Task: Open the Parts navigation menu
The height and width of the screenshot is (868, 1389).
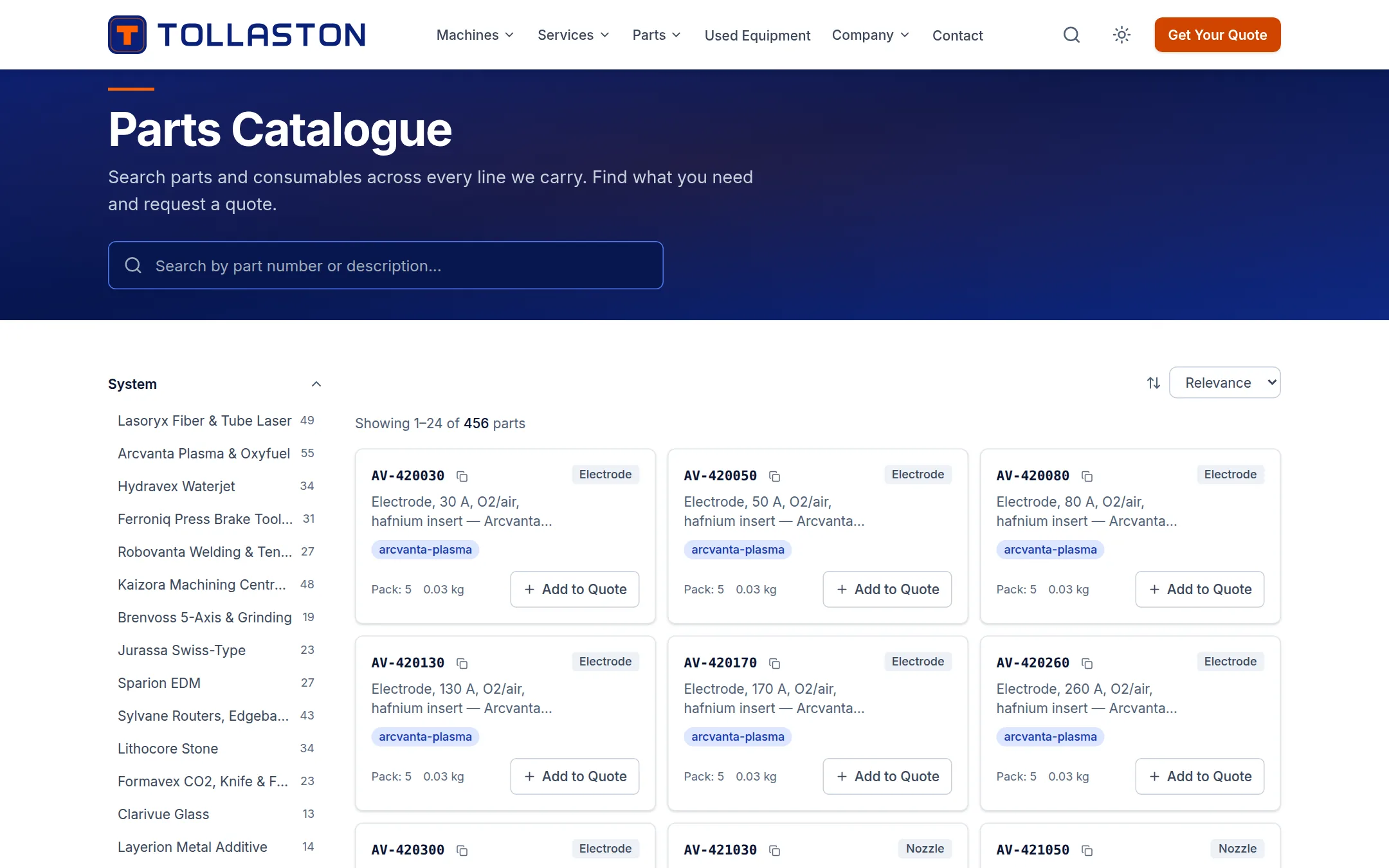Action: (x=657, y=35)
